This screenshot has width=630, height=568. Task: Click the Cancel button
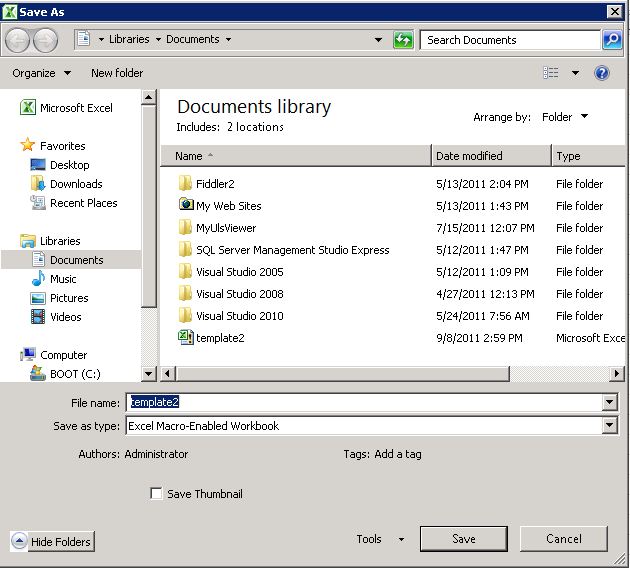563,539
